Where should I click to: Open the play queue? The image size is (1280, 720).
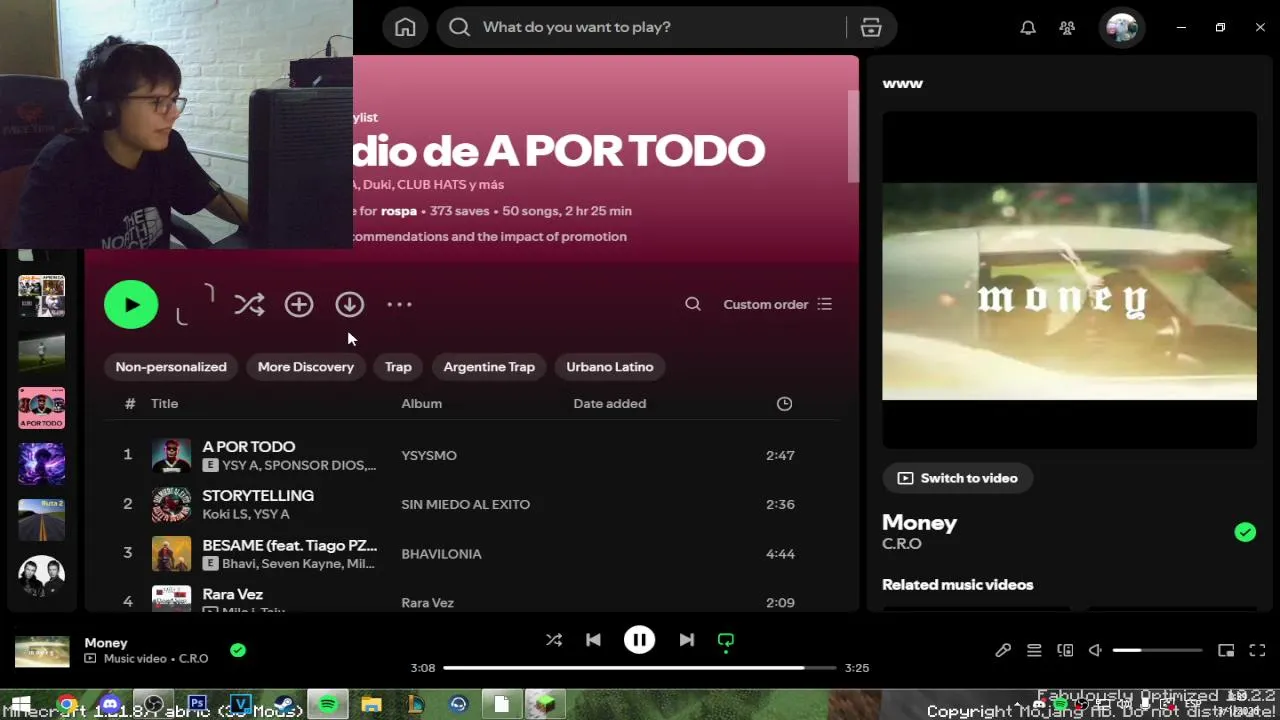(x=1034, y=651)
